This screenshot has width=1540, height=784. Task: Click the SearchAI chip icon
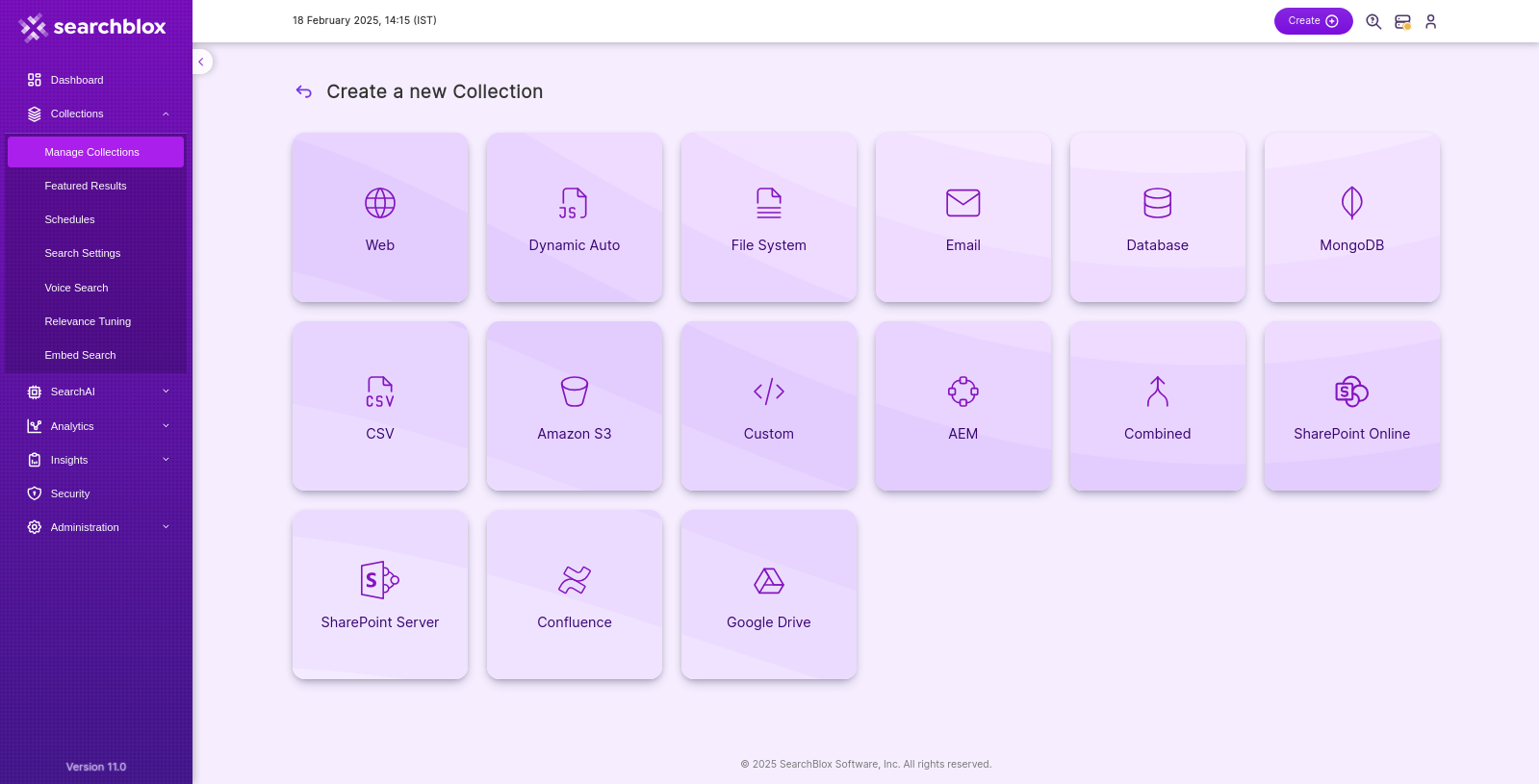click(x=35, y=392)
